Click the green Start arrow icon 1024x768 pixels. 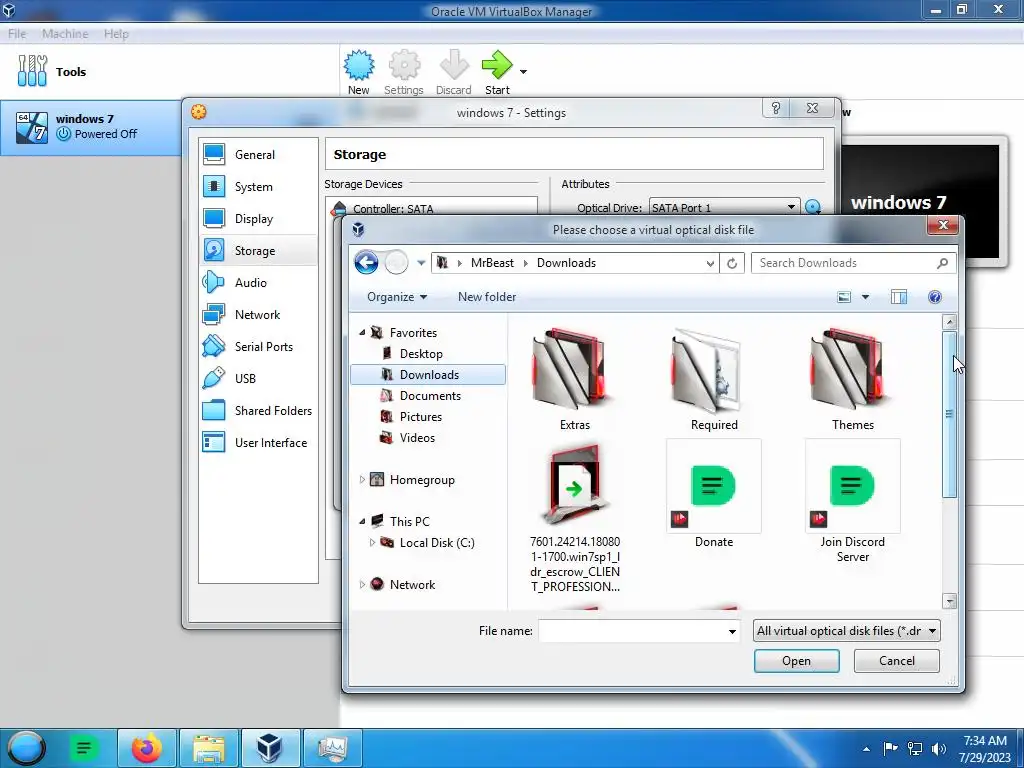pos(497,65)
